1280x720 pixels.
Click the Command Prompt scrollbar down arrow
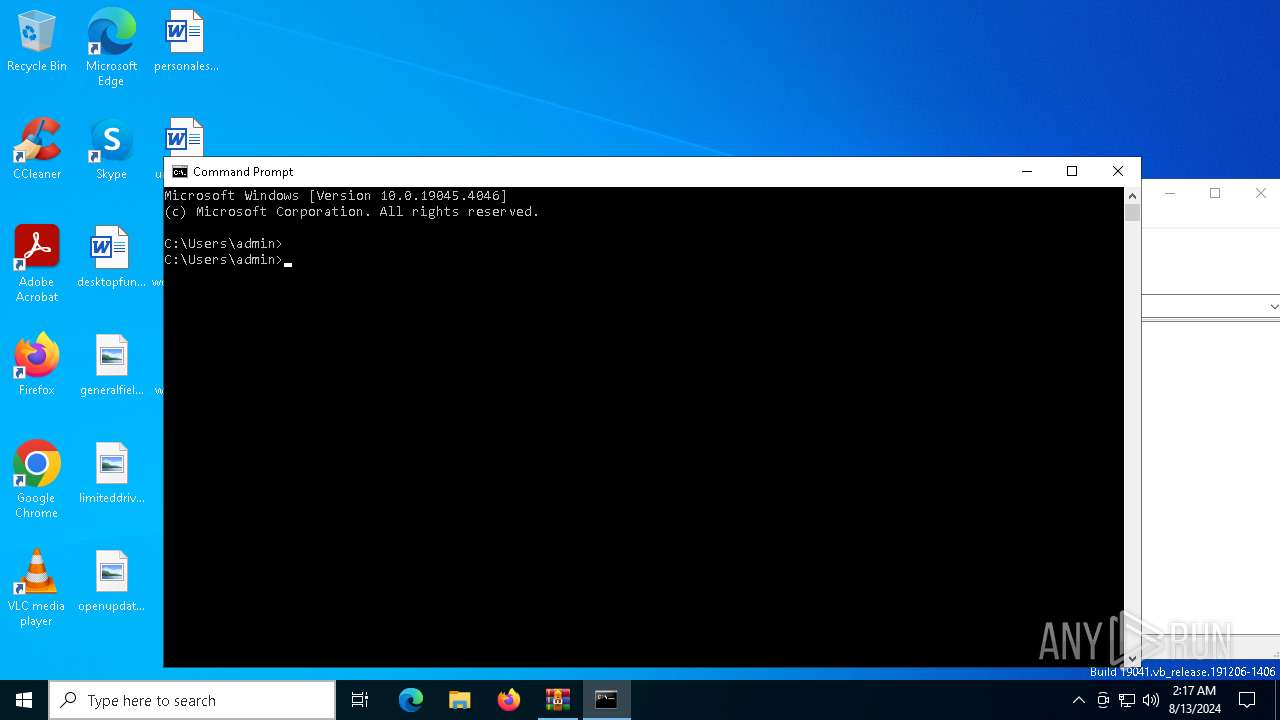[1132, 659]
